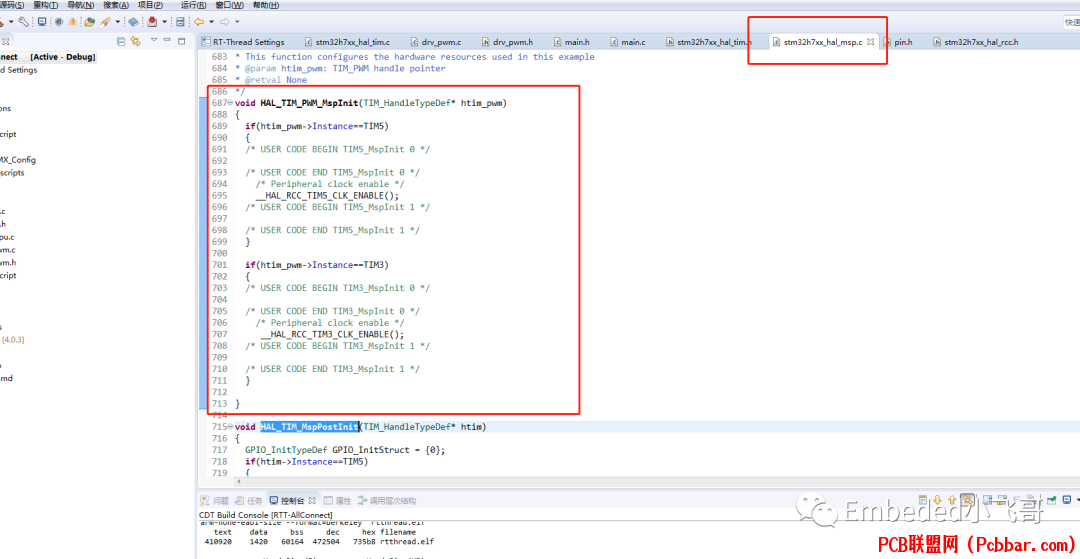This screenshot has width=1080, height=559.
Task: Show next console output with down arrow
Action: (937, 500)
